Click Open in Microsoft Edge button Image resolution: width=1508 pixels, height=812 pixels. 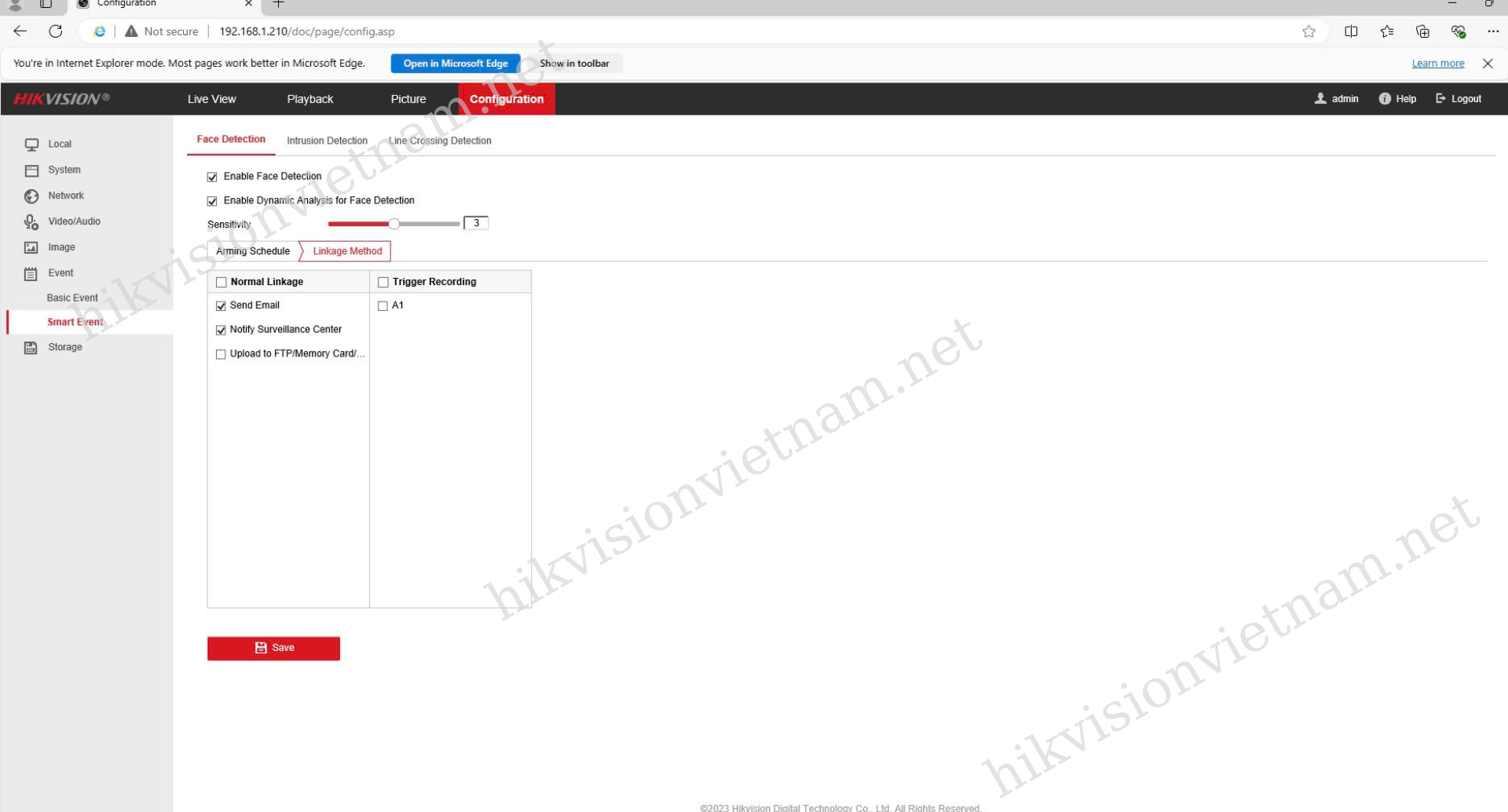pos(455,64)
